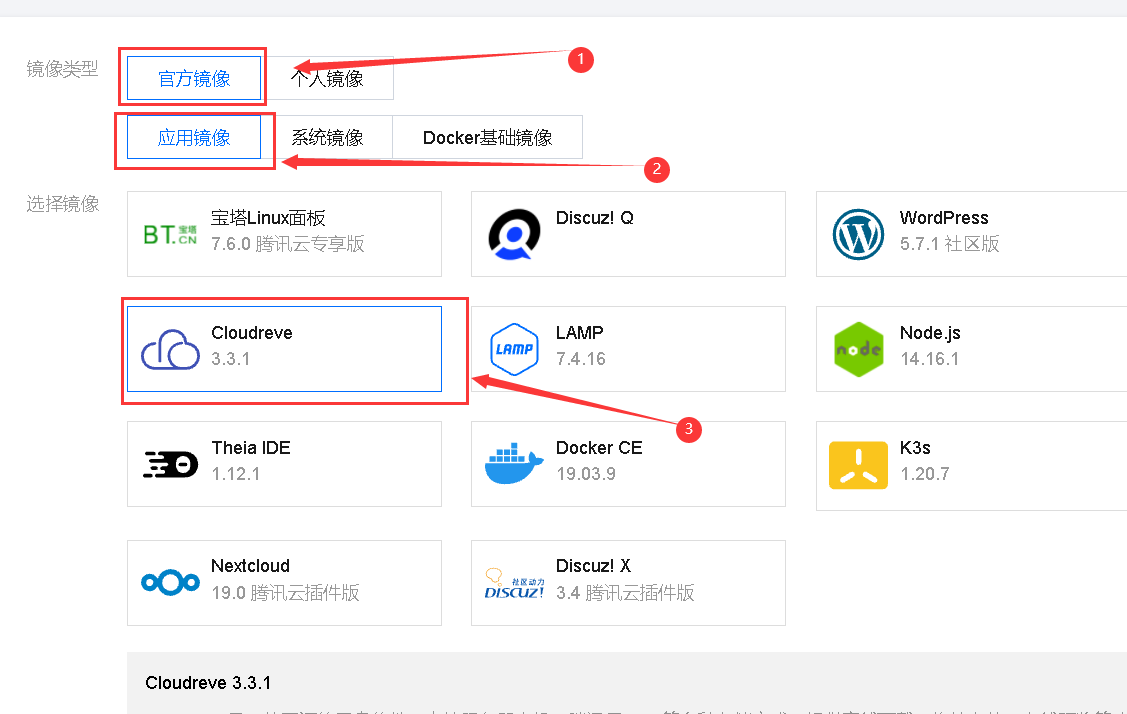Choose the Node.js image title
The image size is (1127, 714).
click(x=930, y=333)
